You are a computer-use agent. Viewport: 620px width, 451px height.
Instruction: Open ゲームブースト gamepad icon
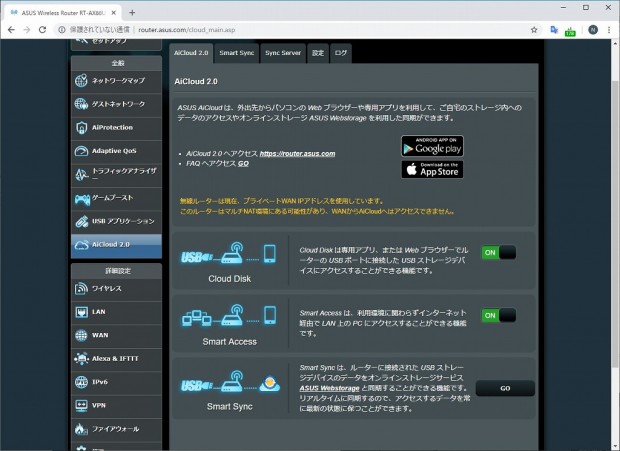pos(82,199)
